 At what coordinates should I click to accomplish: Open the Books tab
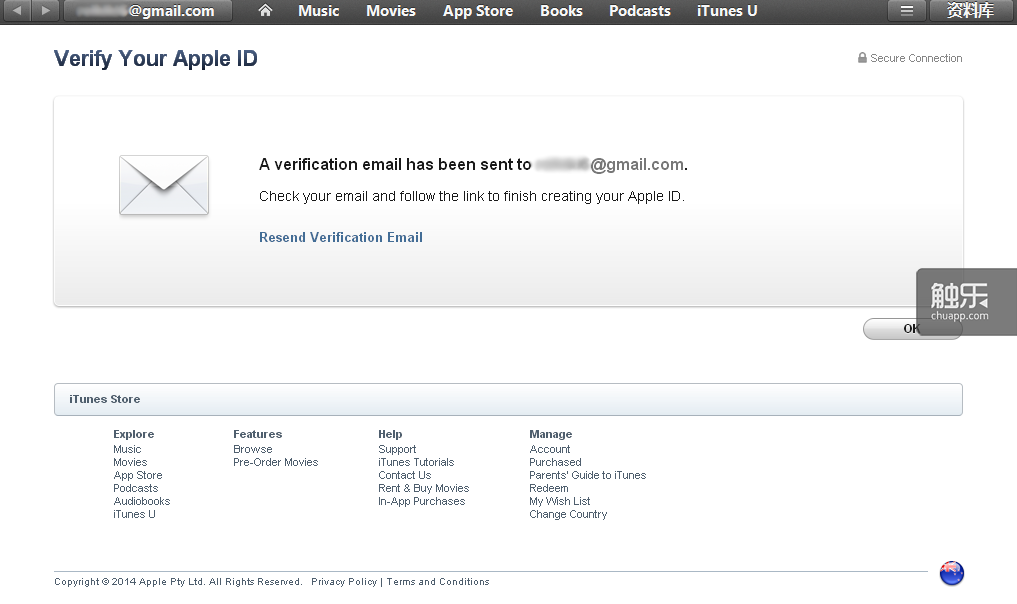(561, 11)
